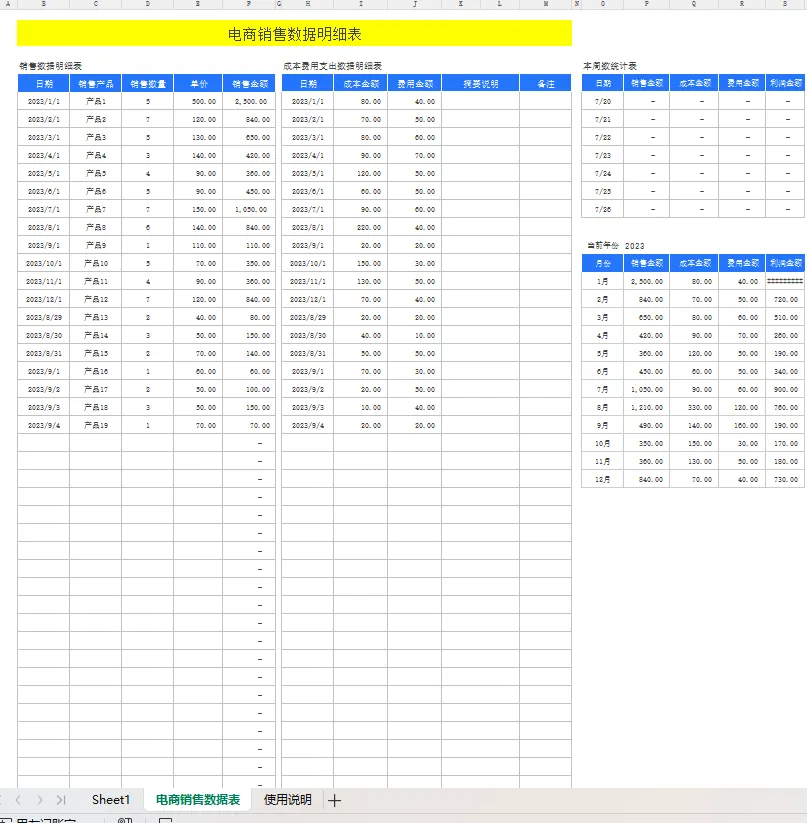Screen dimensions: 807x823
Task: Add a new sheet with the plus button
Action: click(334, 800)
